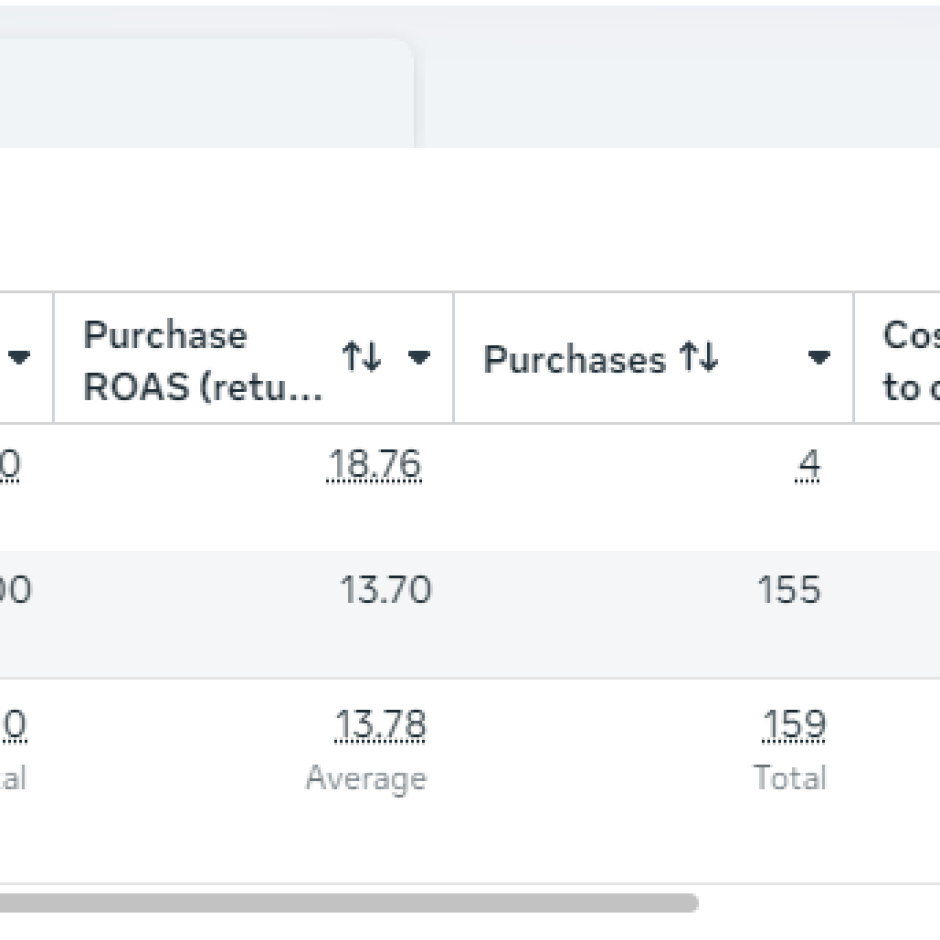
Task: Sort the Purchases column with its arrows icon
Action: (698, 356)
